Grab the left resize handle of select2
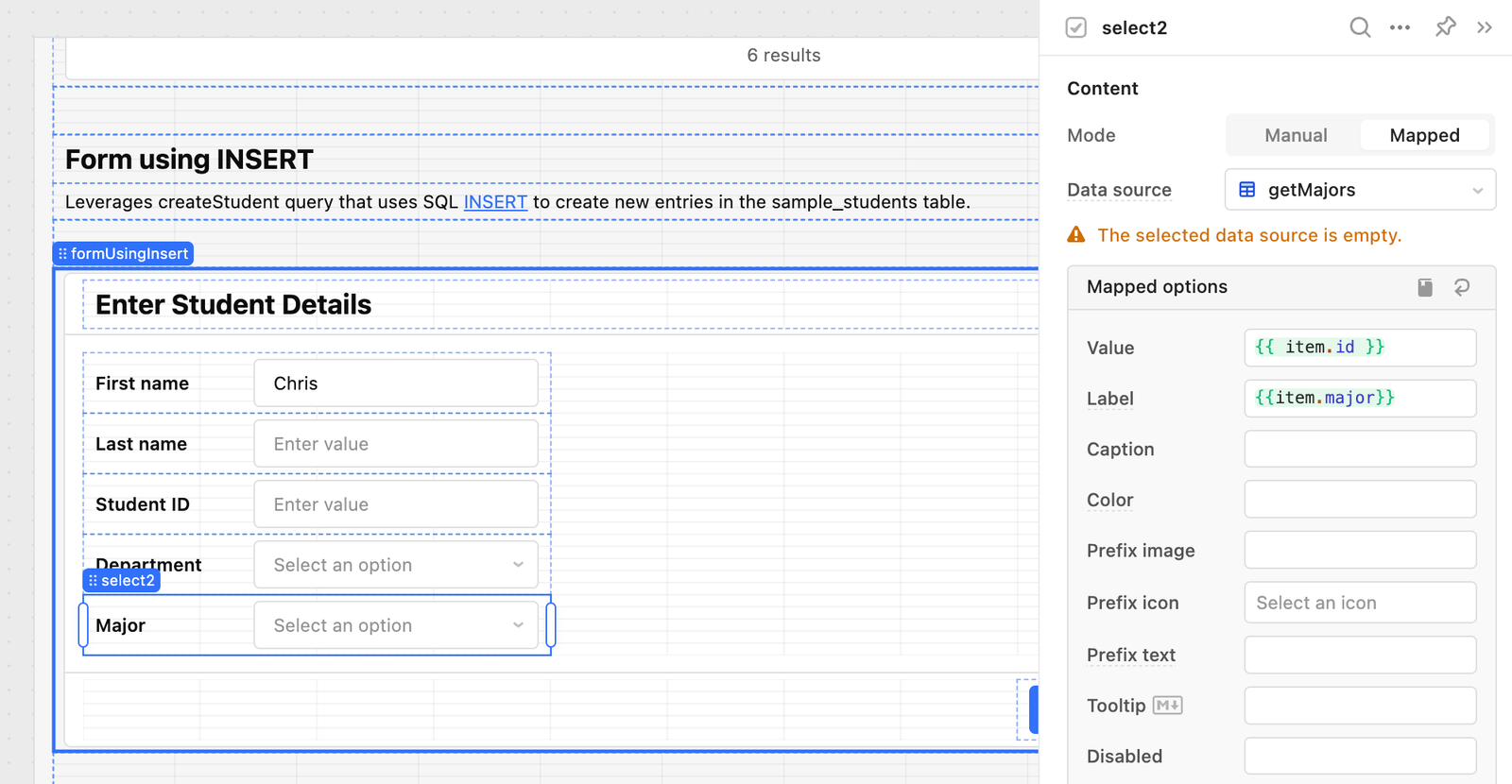 point(83,625)
